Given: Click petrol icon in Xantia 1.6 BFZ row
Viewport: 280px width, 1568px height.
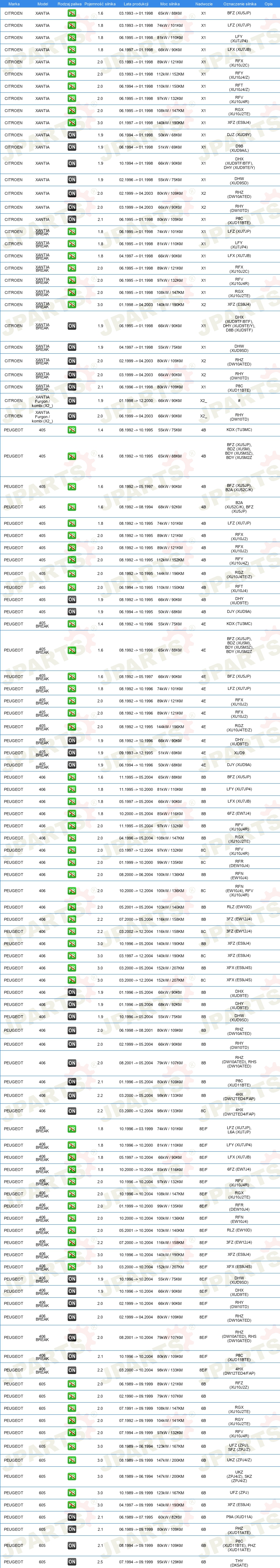Looking at the screenshot, I should pyautogui.click(x=72, y=13).
